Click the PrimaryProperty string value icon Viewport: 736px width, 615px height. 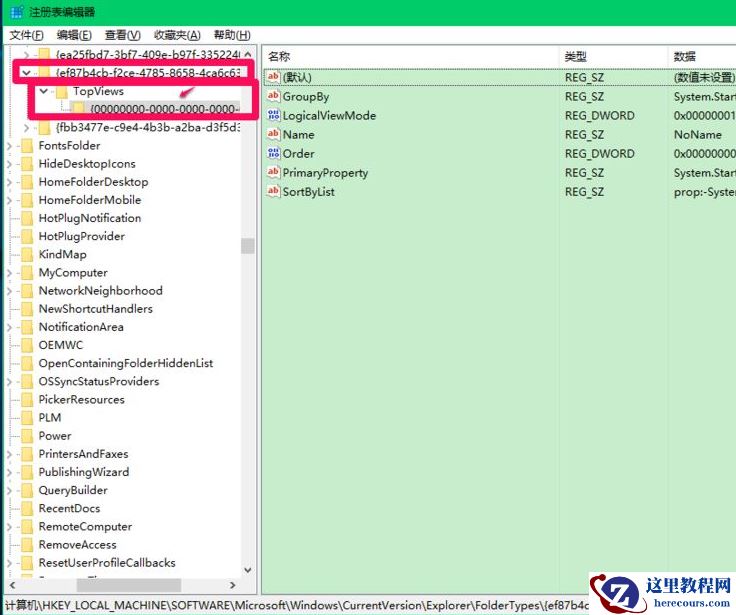pyautogui.click(x=273, y=172)
